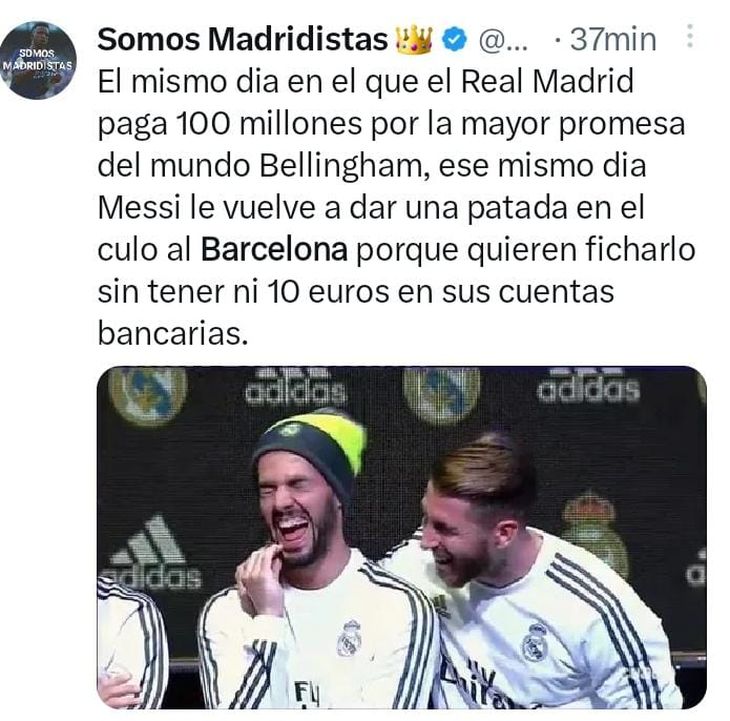Click the Real Madrid crest on right jersey
The image size is (730, 721).
click(x=534, y=642)
